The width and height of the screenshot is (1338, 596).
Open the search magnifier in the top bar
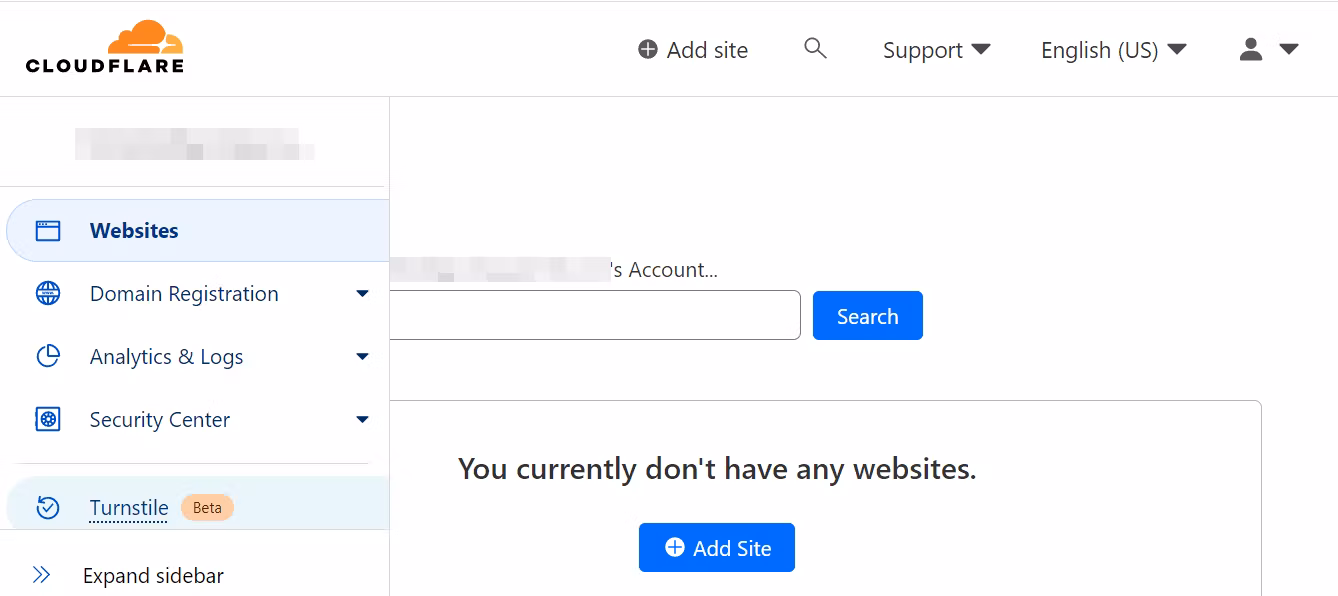point(815,48)
